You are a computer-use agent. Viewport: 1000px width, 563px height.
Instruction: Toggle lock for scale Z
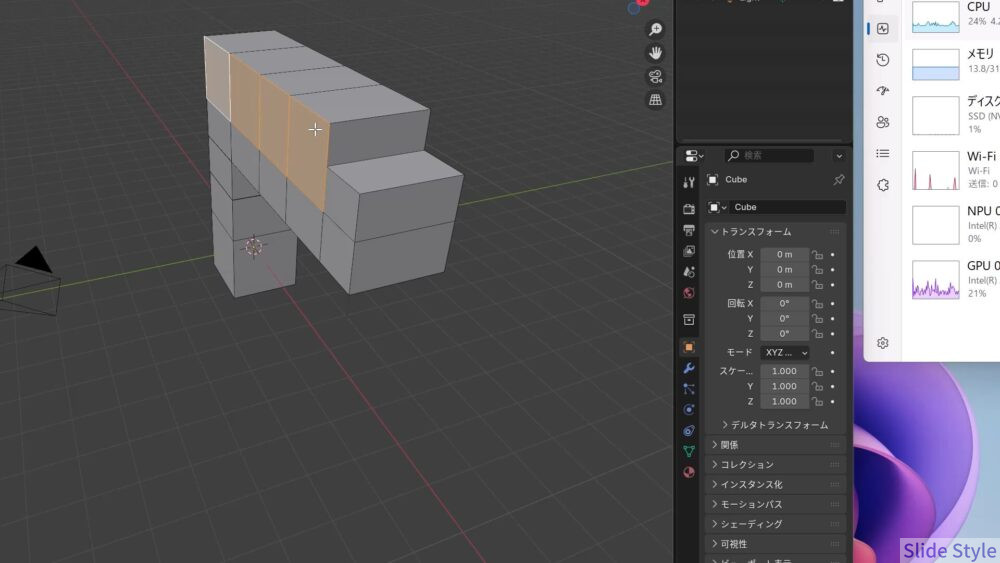(817, 402)
